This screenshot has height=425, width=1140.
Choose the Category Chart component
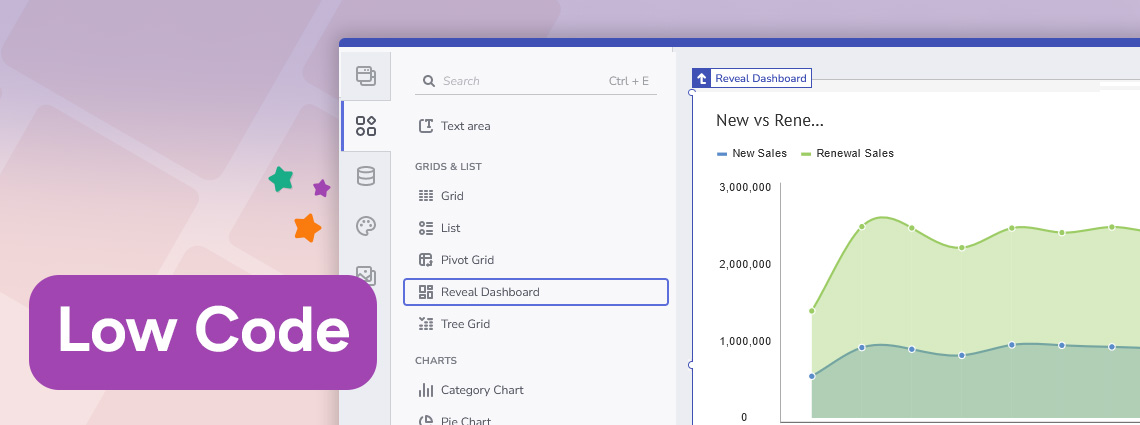(482, 390)
